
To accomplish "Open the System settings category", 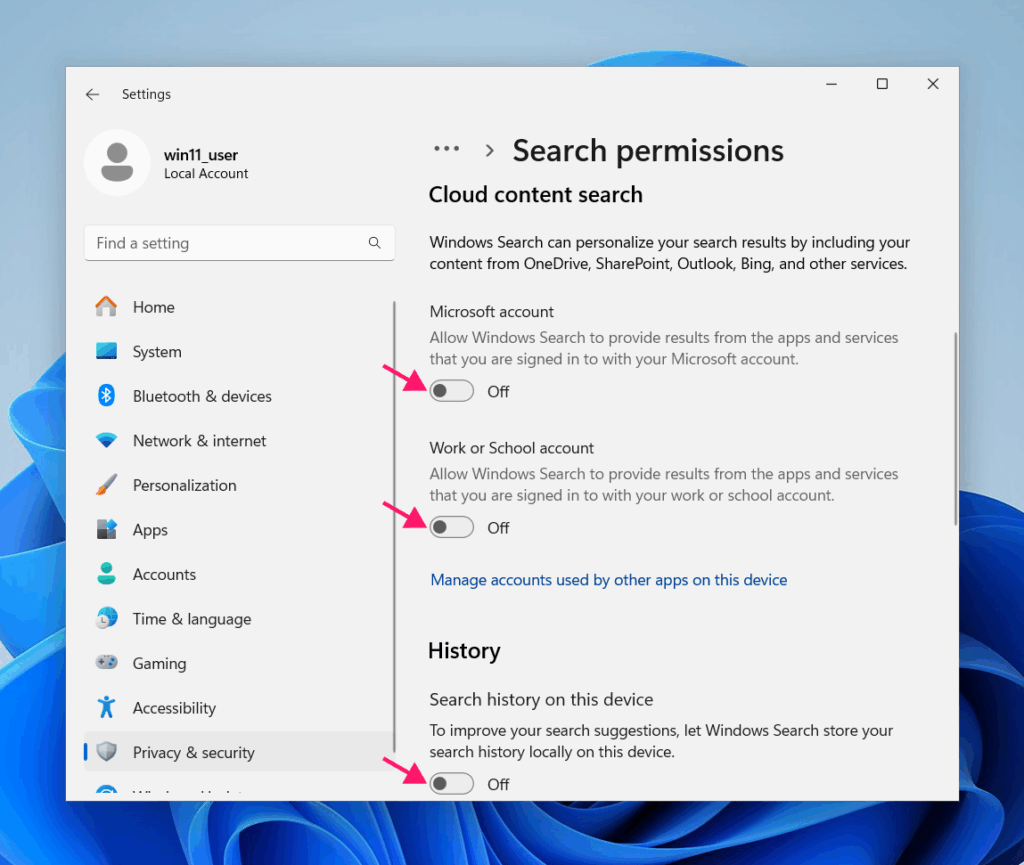I will coord(239,351).
